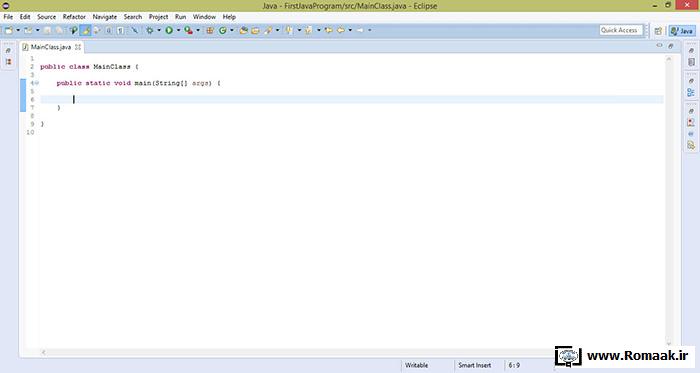Maximize the editor area
Screen dimensions: 700x373
671,46
